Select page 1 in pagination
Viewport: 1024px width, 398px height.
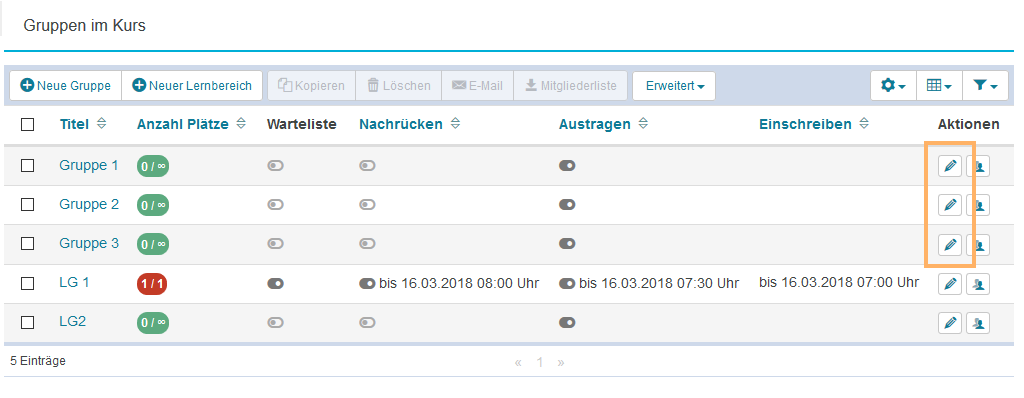pyautogui.click(x=539, y=362)
